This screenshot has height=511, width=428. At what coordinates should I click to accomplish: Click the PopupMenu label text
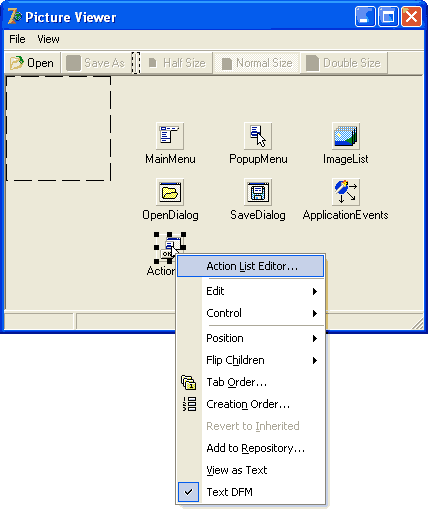pos(258,159)
